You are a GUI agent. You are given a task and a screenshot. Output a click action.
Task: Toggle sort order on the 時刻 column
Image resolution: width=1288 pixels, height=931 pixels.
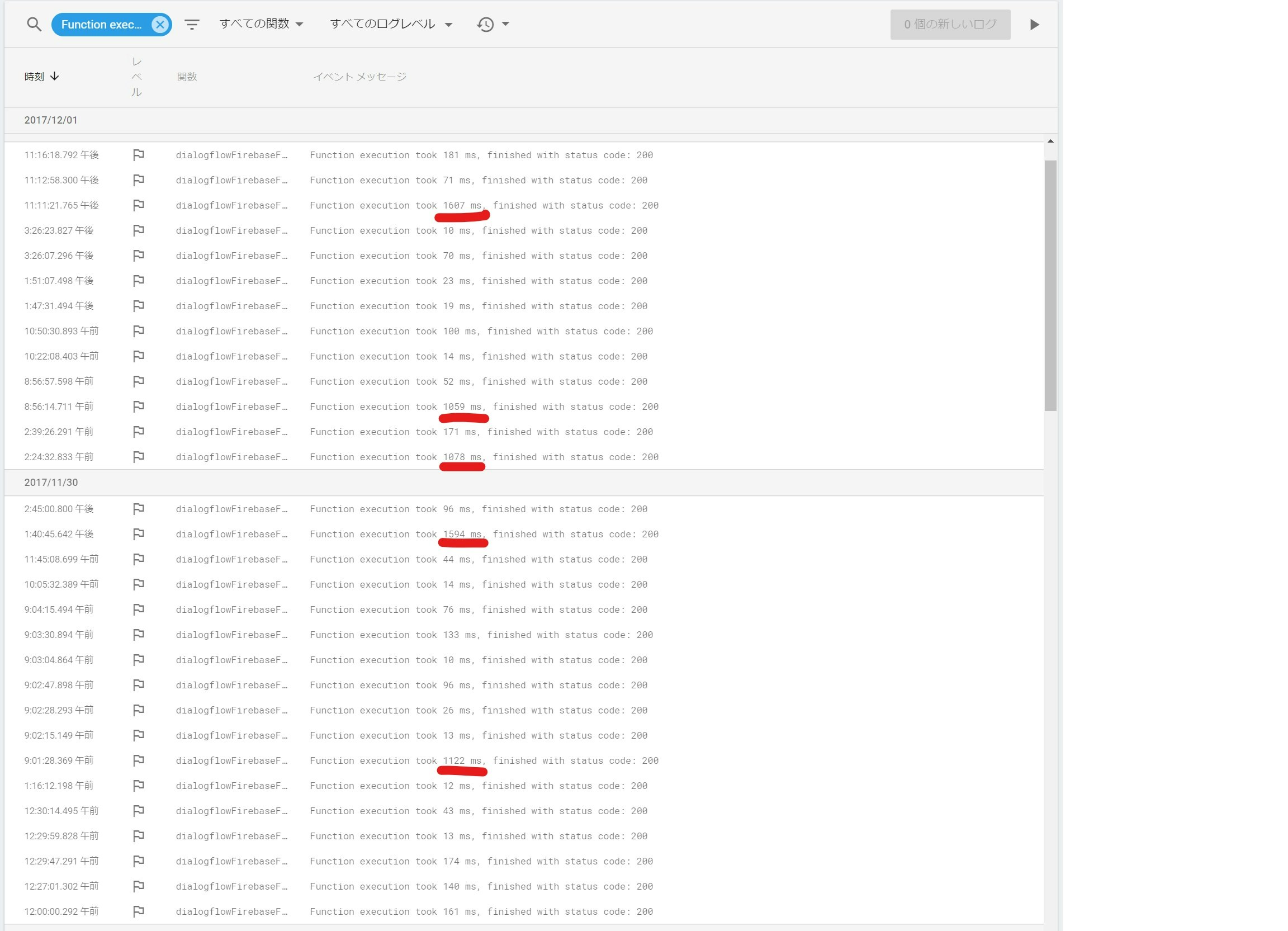41,76
